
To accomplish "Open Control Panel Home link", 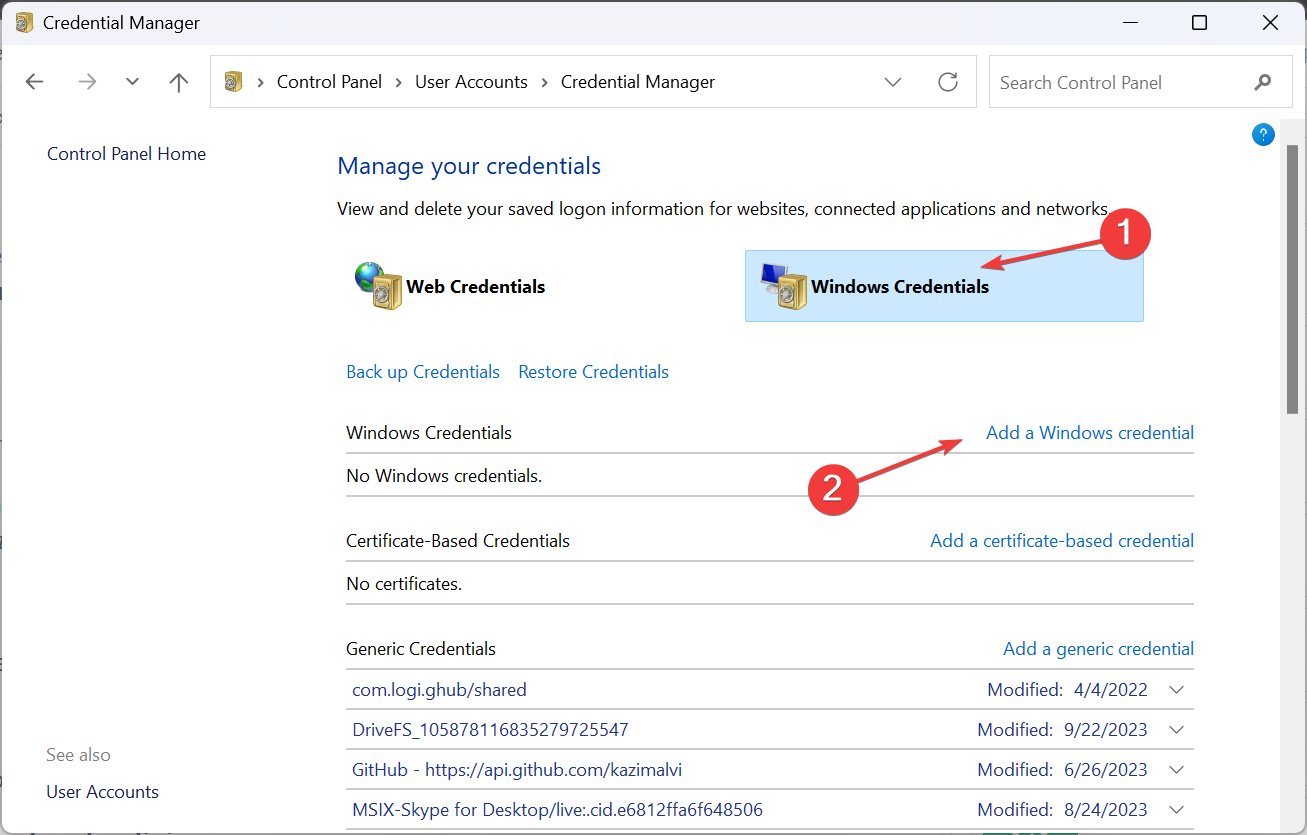I will click(126, 154).
